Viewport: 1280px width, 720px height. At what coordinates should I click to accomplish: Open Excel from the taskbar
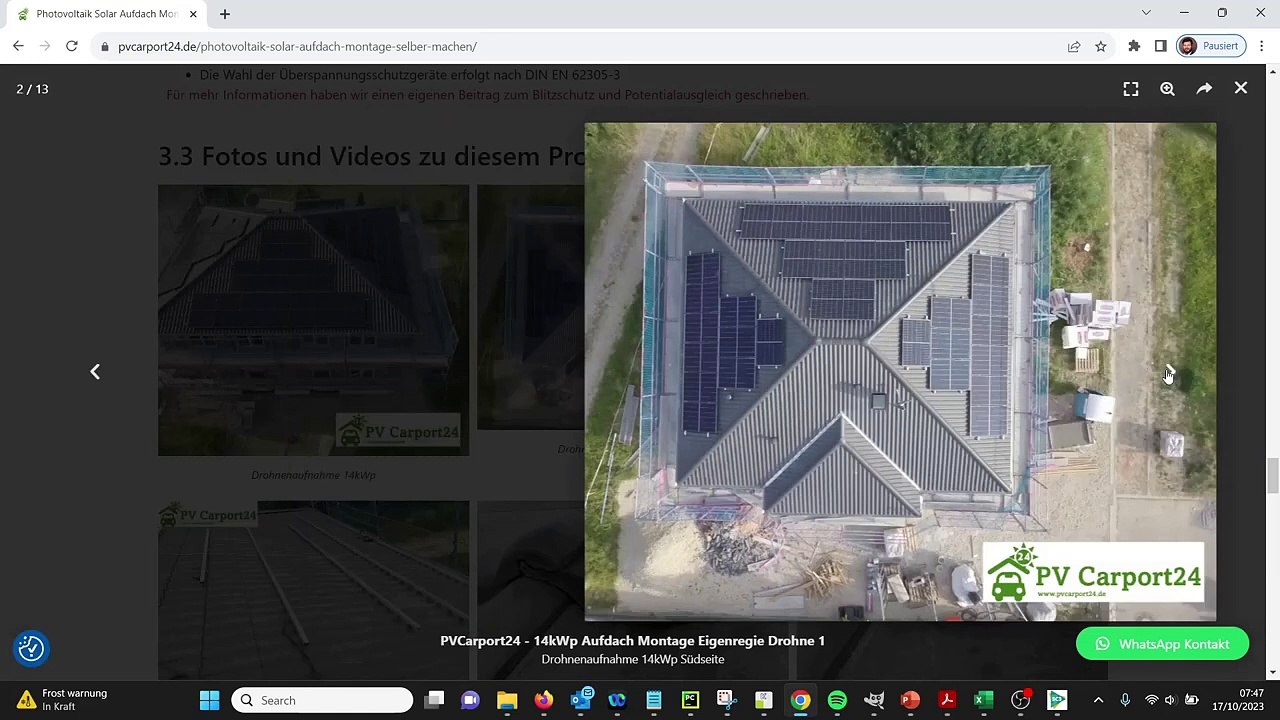[x=984, y=700]
